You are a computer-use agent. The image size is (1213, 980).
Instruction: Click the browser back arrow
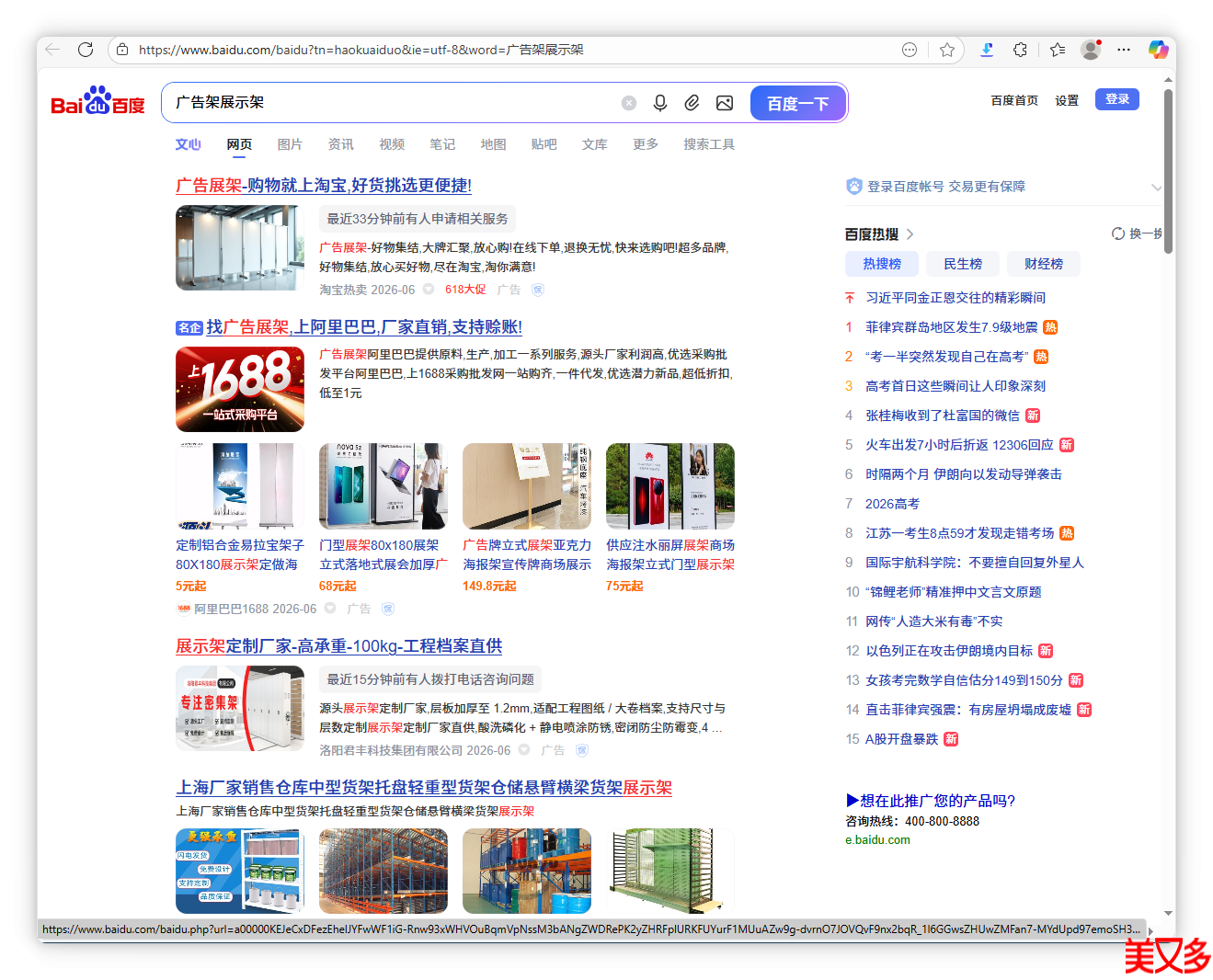tap(52, 50)
